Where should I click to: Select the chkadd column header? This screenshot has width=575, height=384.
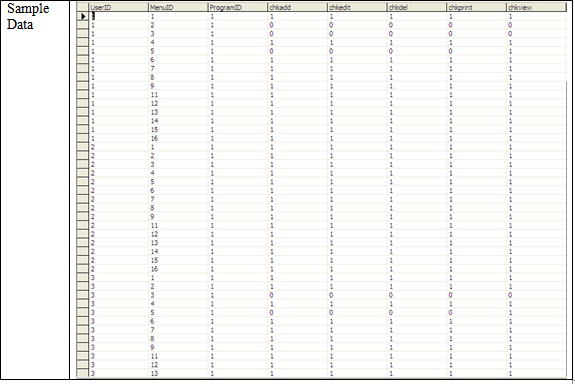[x=298, y=7]
